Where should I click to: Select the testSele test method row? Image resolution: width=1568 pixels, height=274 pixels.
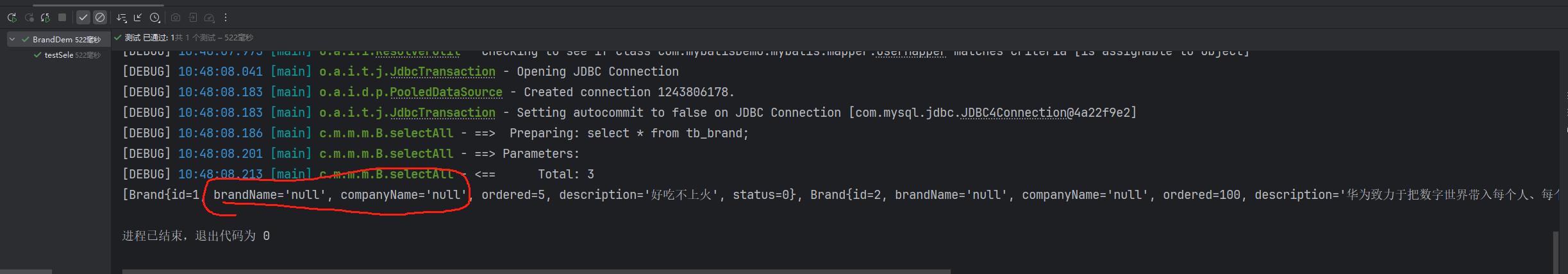[x=58, y=55]
